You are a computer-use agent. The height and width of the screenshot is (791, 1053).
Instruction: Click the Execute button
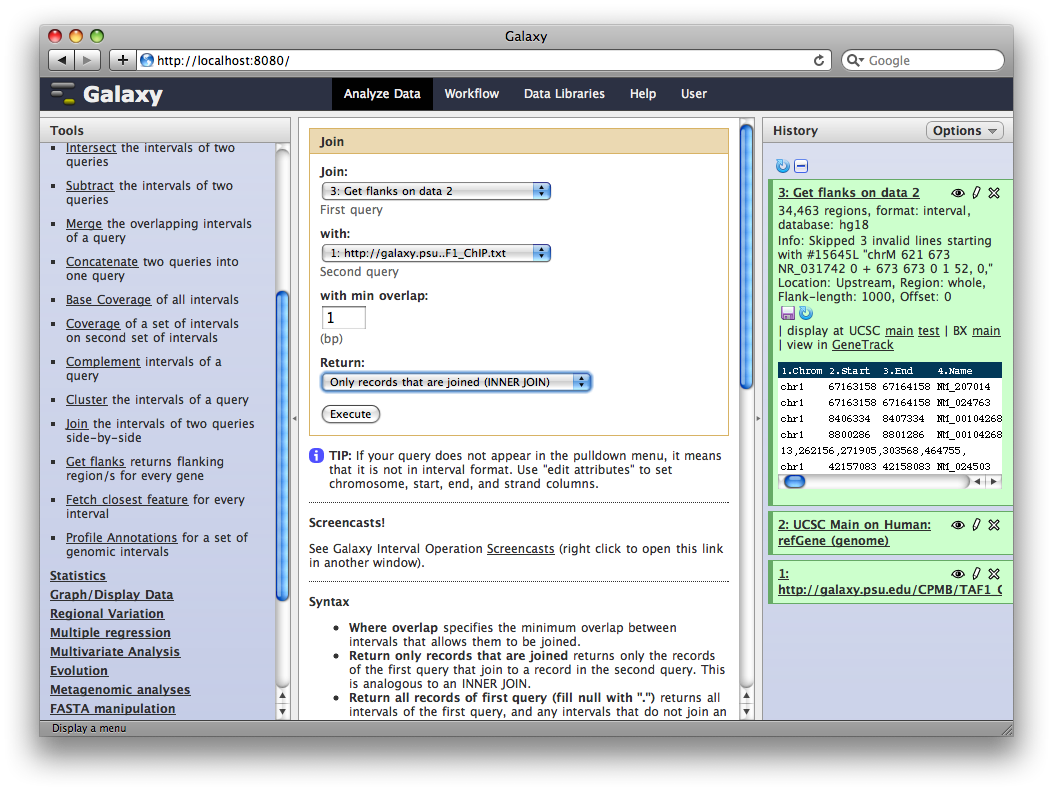(351, 414)
